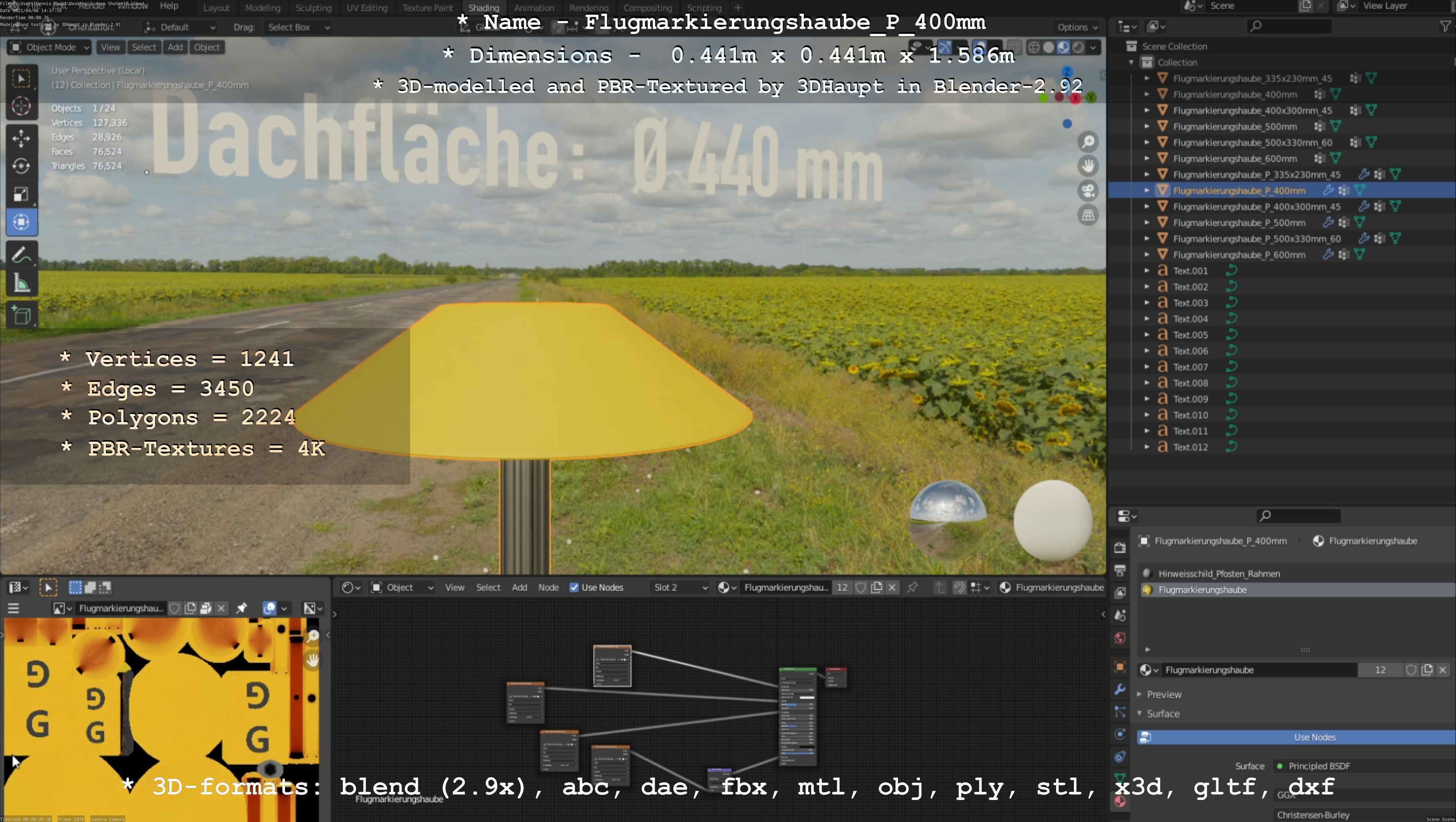Image resolution: width=1456 pixels, height=822 pixels.
Task: Open the Node menu in node editor
Action: (x=548, y=587)
